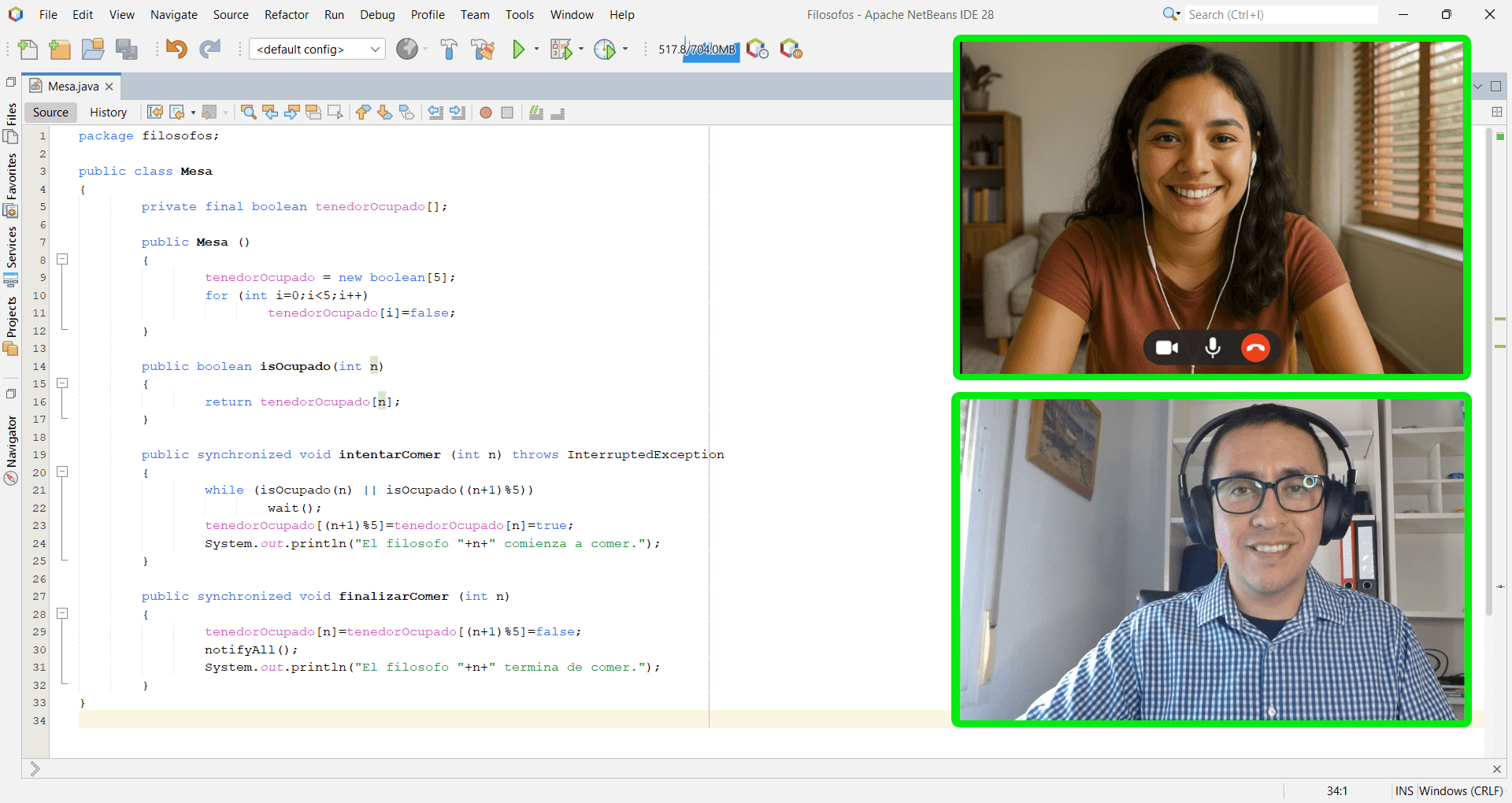1512x803 pixels.
Task: Run the project with green play button
Action: pyautogui.click(x=518, y=50)
